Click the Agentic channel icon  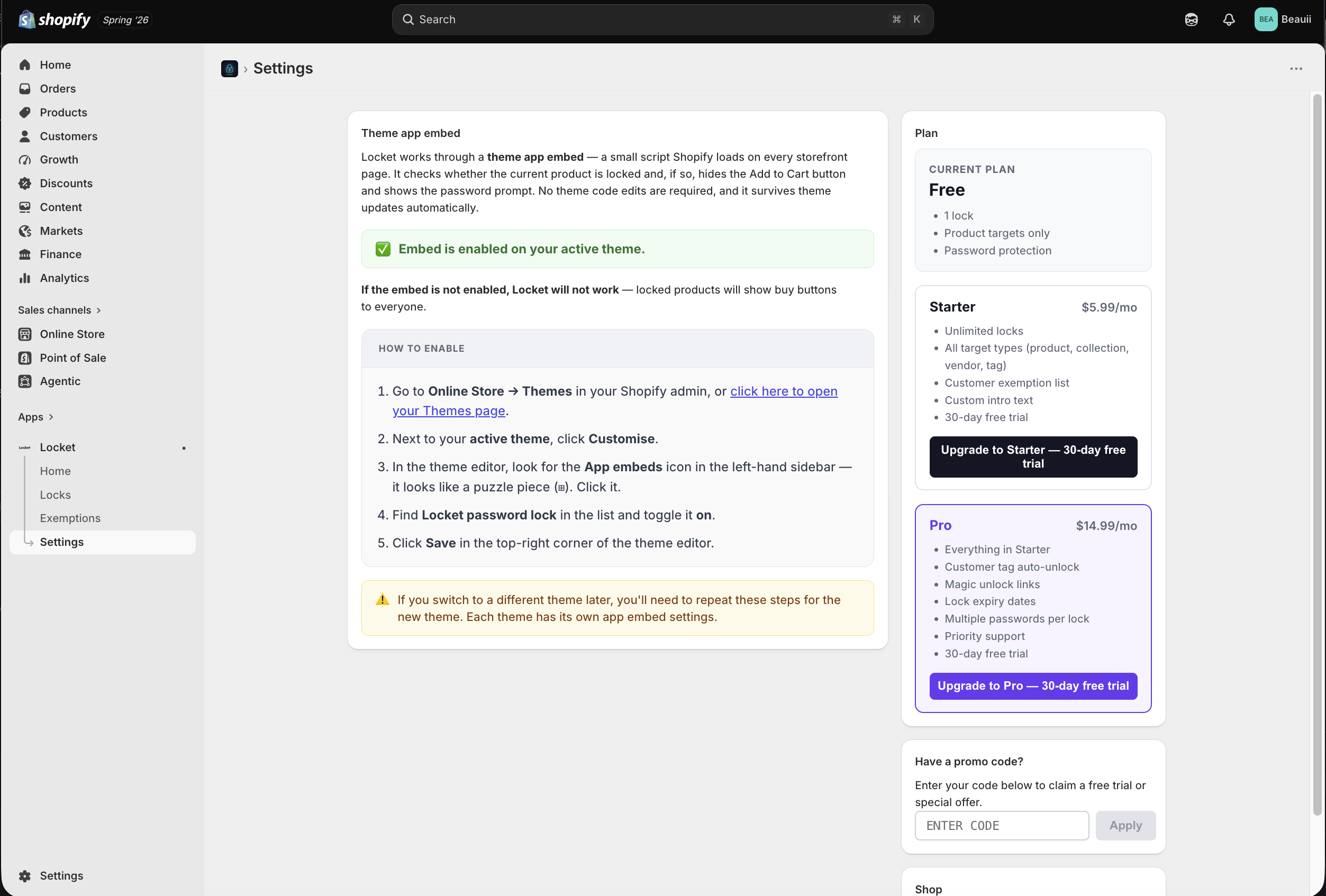24,381
